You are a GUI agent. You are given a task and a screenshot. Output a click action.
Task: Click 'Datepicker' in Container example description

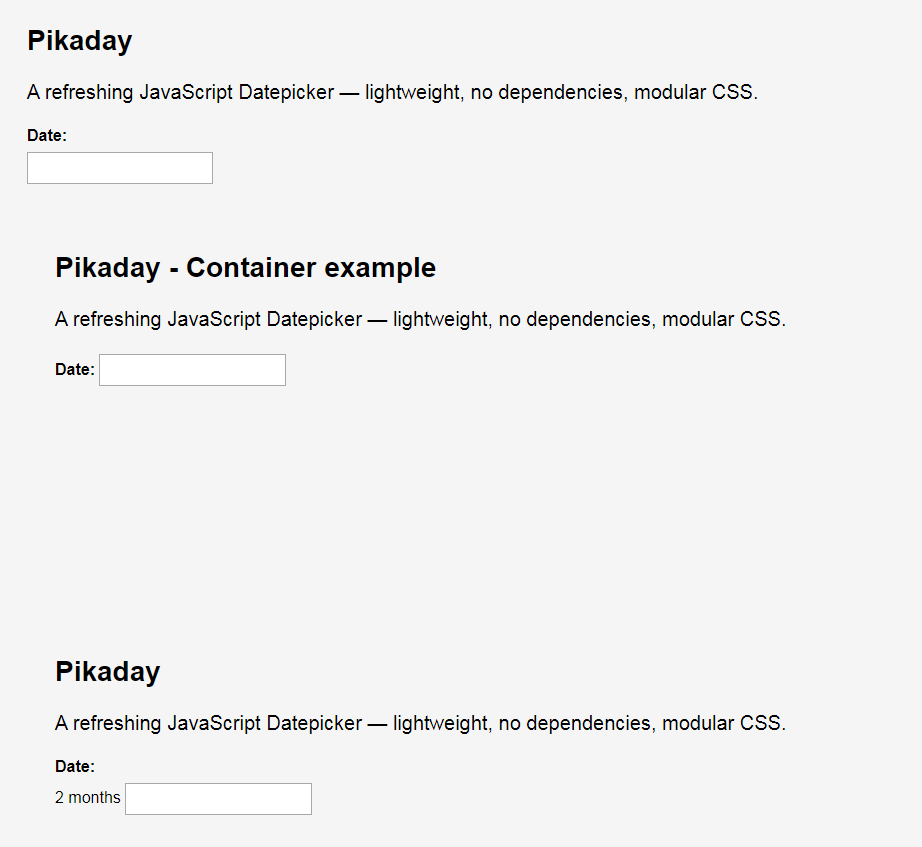[x=314, y=319]
